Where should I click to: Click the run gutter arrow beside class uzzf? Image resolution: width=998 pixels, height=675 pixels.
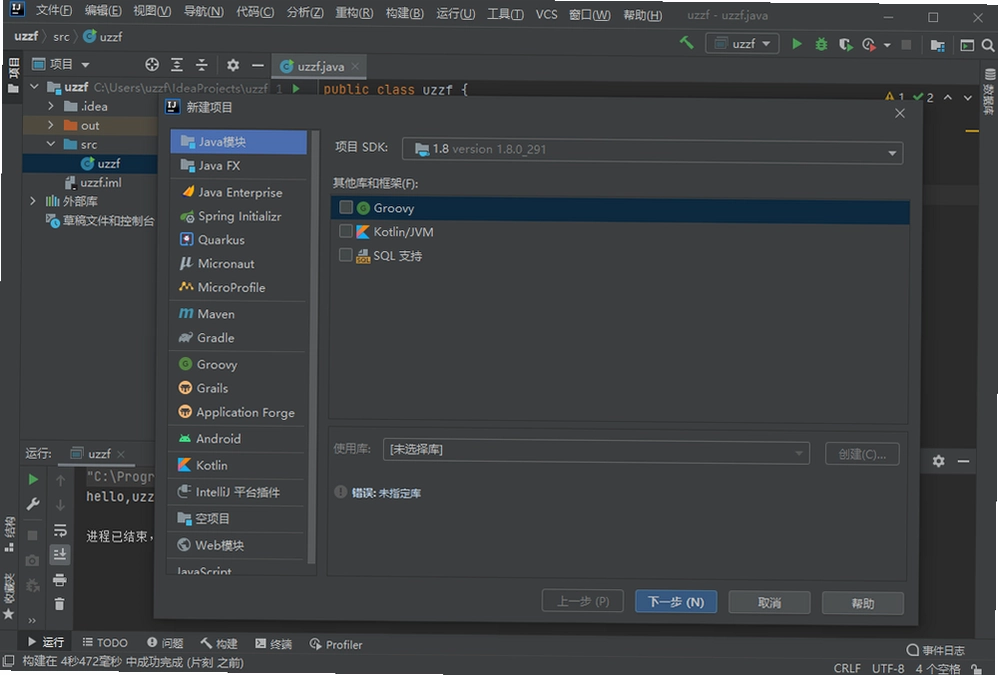pyautogui.click(x=296, y=89)
